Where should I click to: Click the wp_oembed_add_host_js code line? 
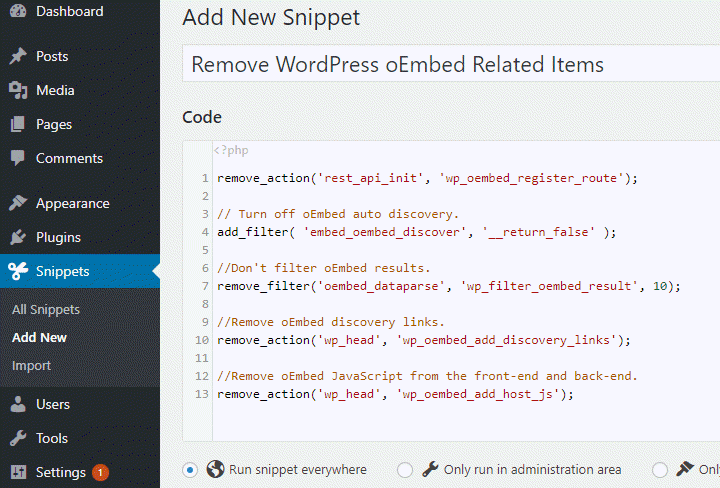pyautogui.click(x=395, y=394)
